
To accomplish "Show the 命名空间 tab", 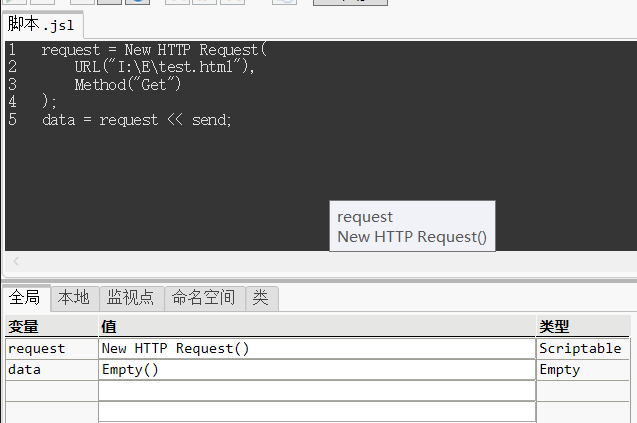I will point(204,298).
